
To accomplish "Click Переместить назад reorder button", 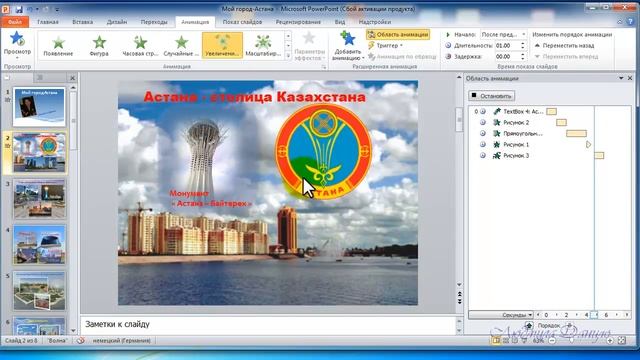I will pos(564,46).
